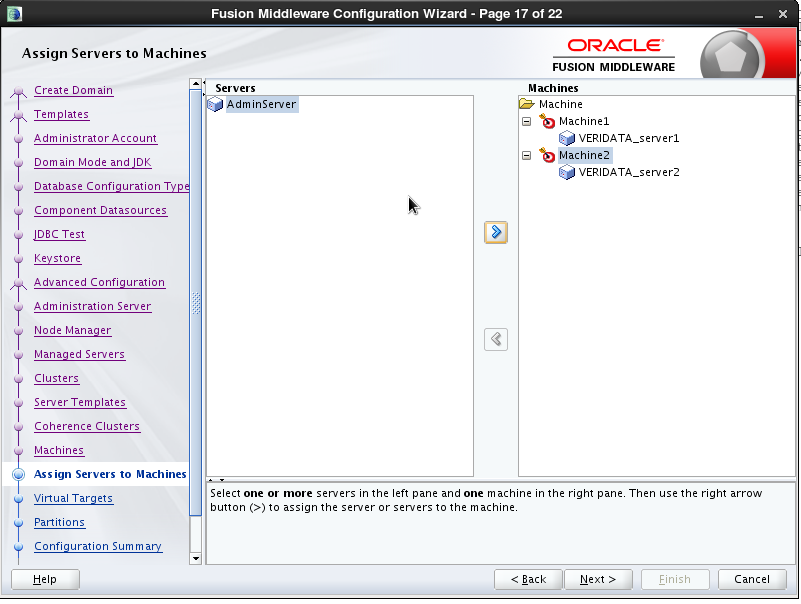This screenshot has height=604, width=801.
Task: Click the Assign Servers to Machines step bullet
Action: (18, 475)
